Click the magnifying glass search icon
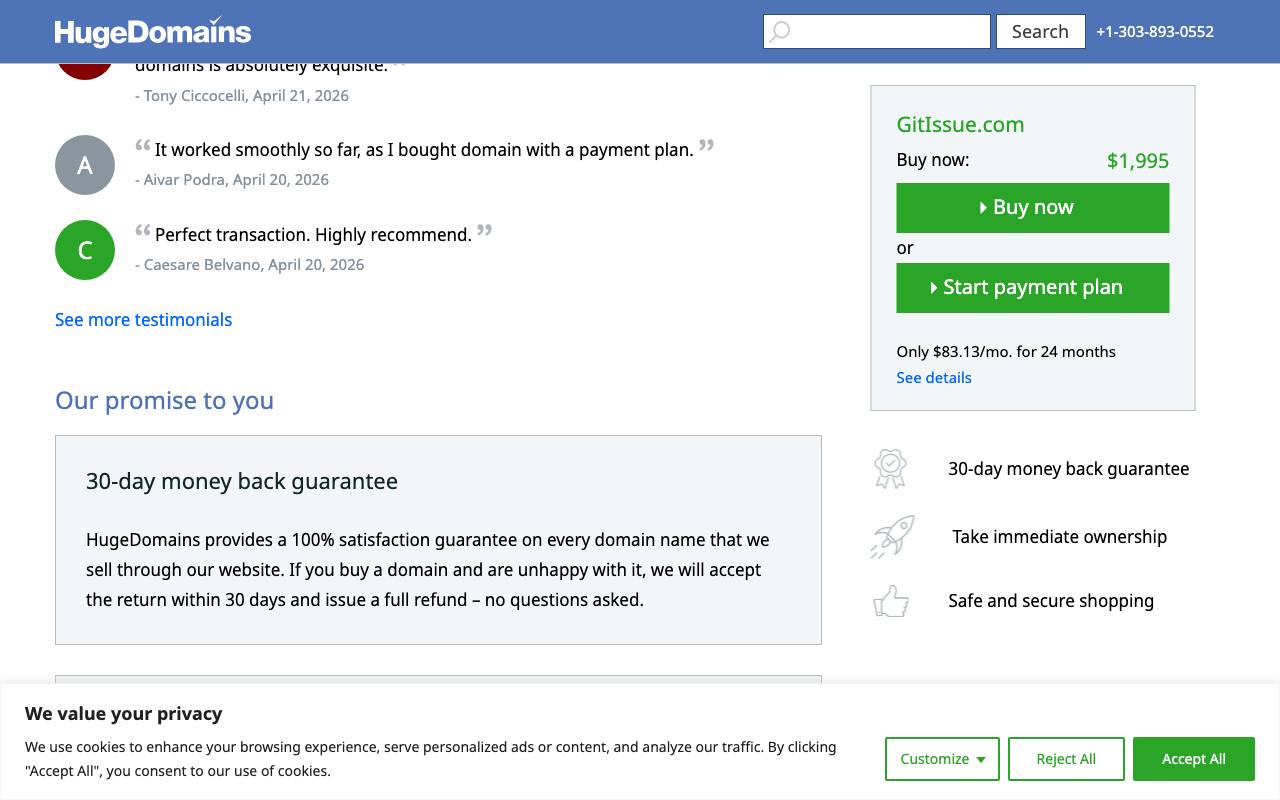This screenshot has width=1280, height=800. (x=780, y=31)
